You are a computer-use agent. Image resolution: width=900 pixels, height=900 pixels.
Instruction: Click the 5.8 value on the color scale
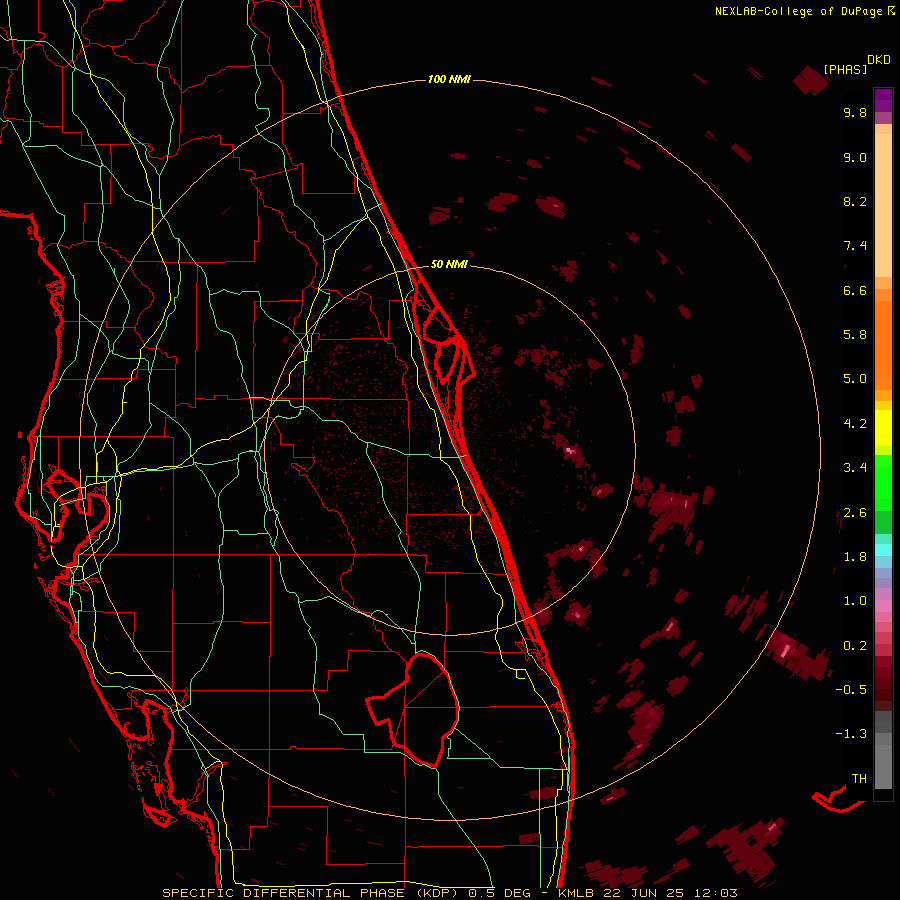tap(855, 335)
